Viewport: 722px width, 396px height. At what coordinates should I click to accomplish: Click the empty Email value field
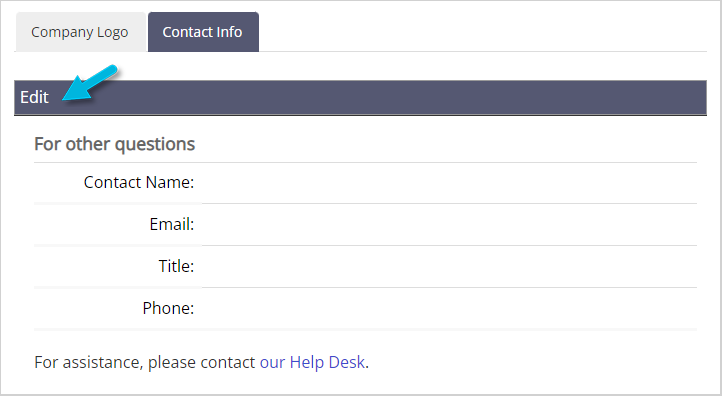tap(449, 225)
